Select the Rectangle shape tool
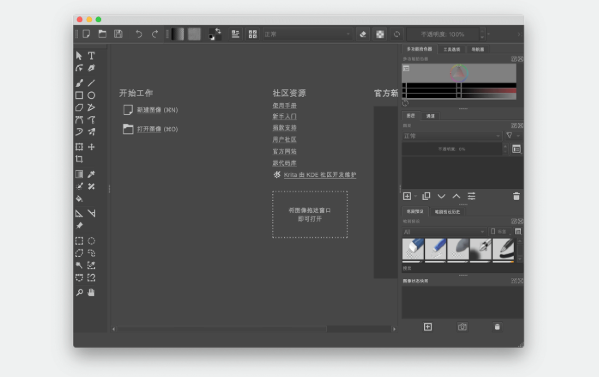 [79, 95]
